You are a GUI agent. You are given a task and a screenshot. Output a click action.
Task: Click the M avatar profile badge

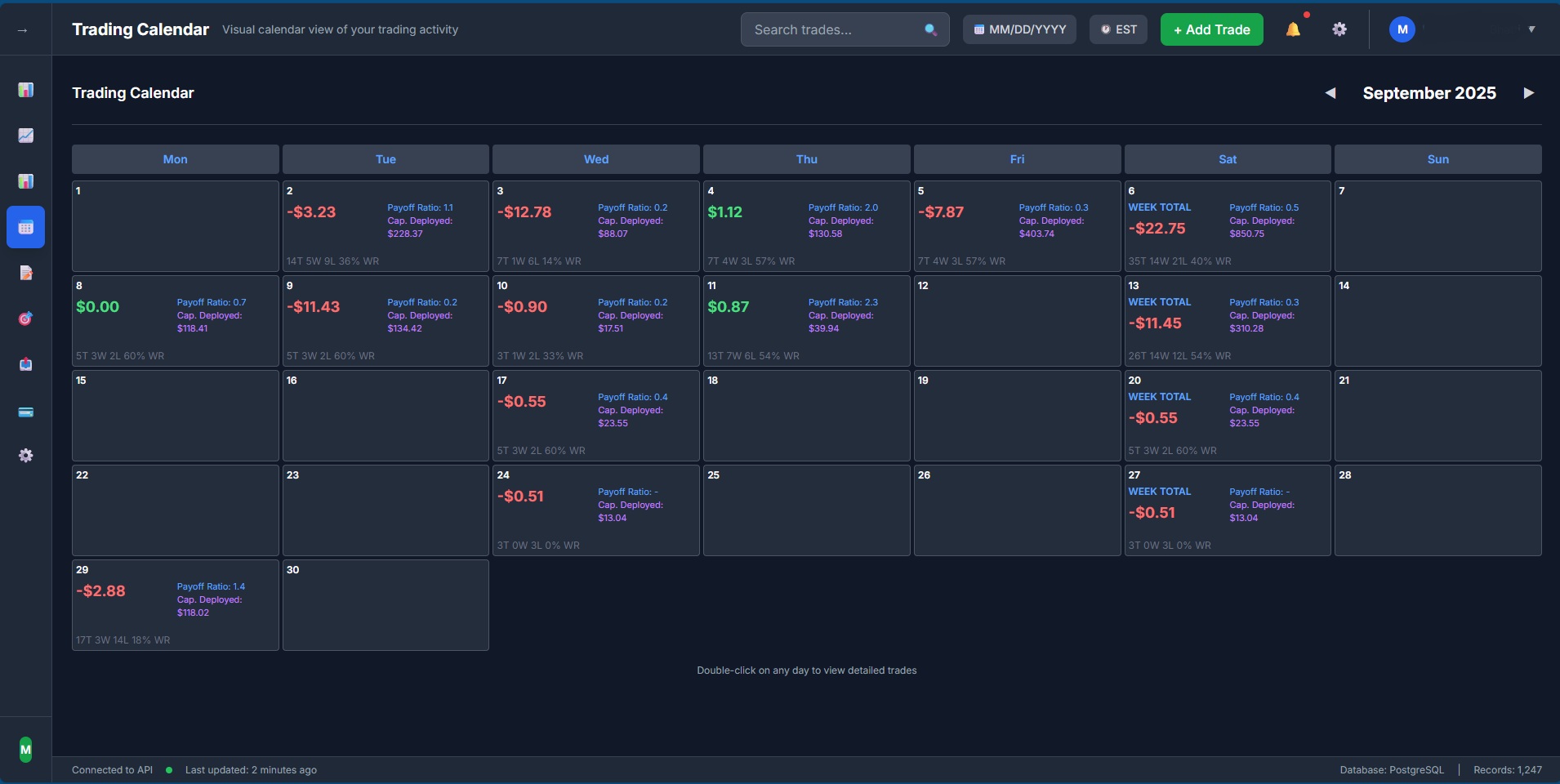click(1402, 29)
